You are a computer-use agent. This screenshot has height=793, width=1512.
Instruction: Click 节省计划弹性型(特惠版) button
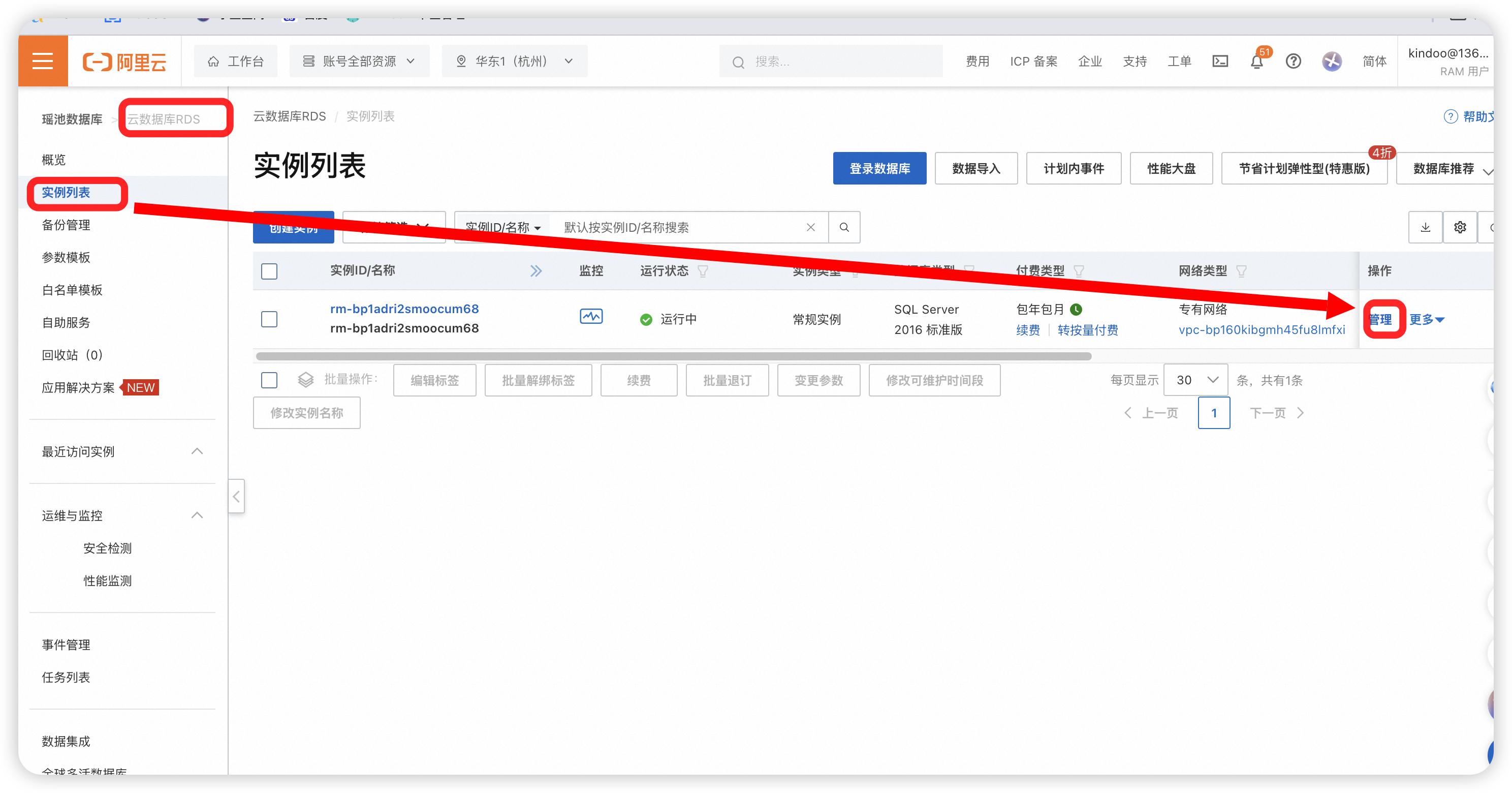[1304, 169]
